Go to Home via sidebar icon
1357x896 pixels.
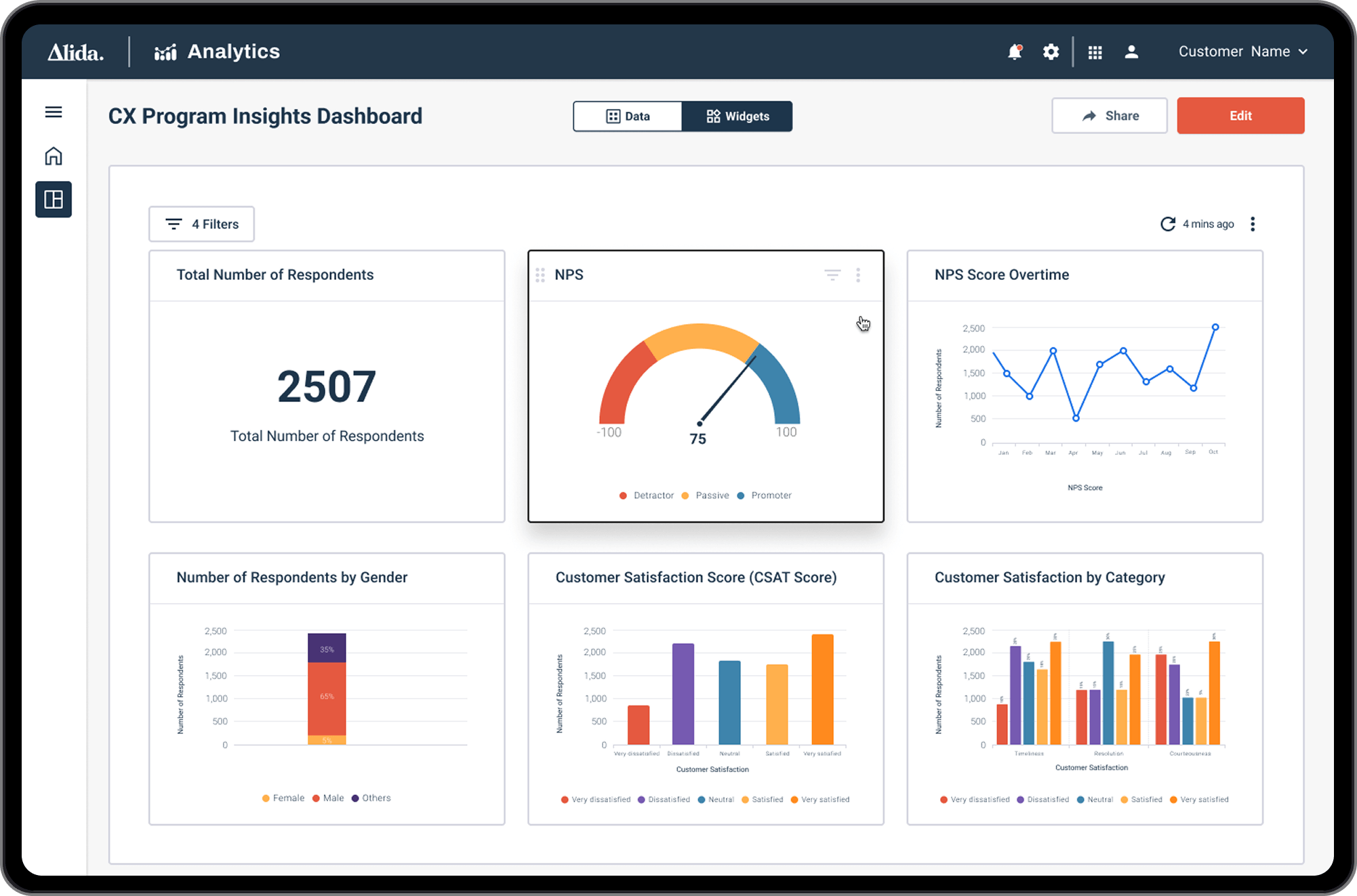(x=54, y=157)
